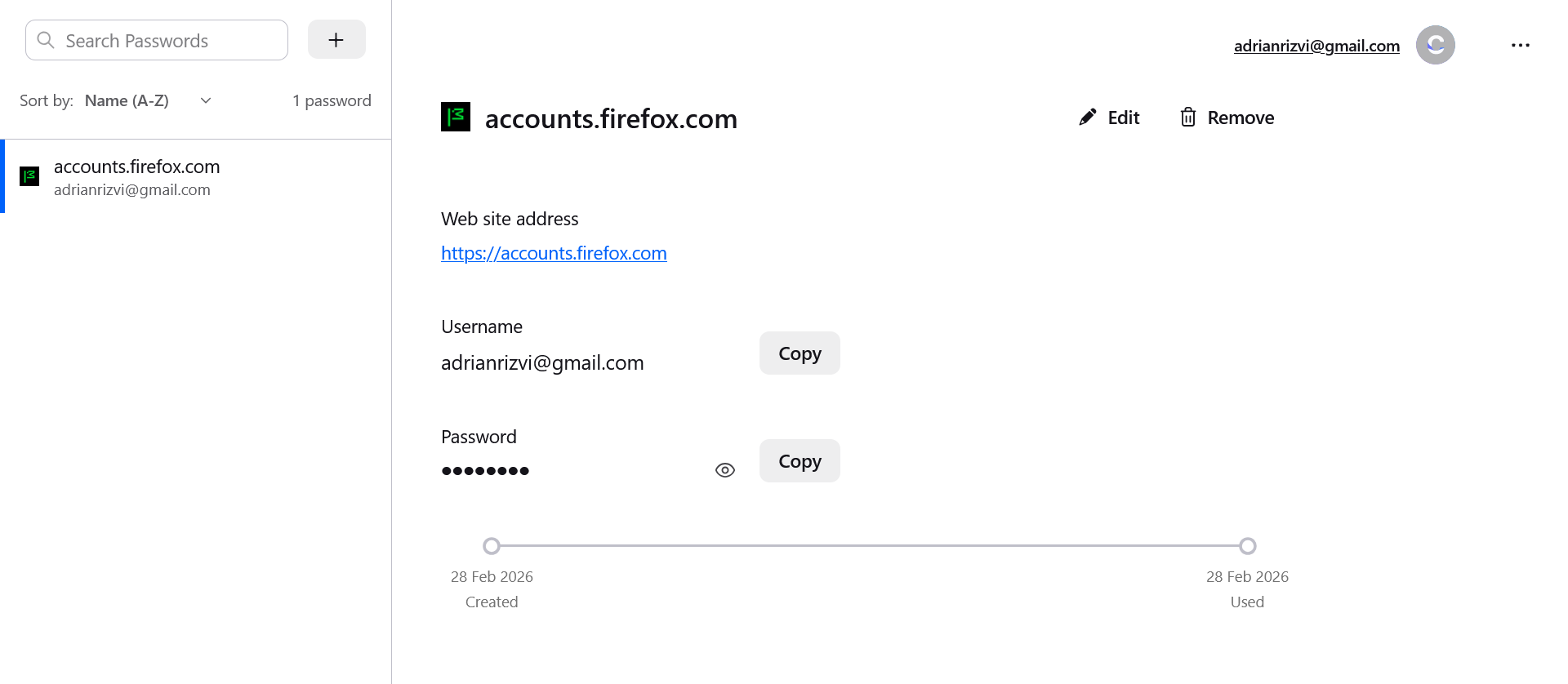Viewport: 1568px width, 684px height.
Task: Copy the saved password
Action: [x=799, y=461]
